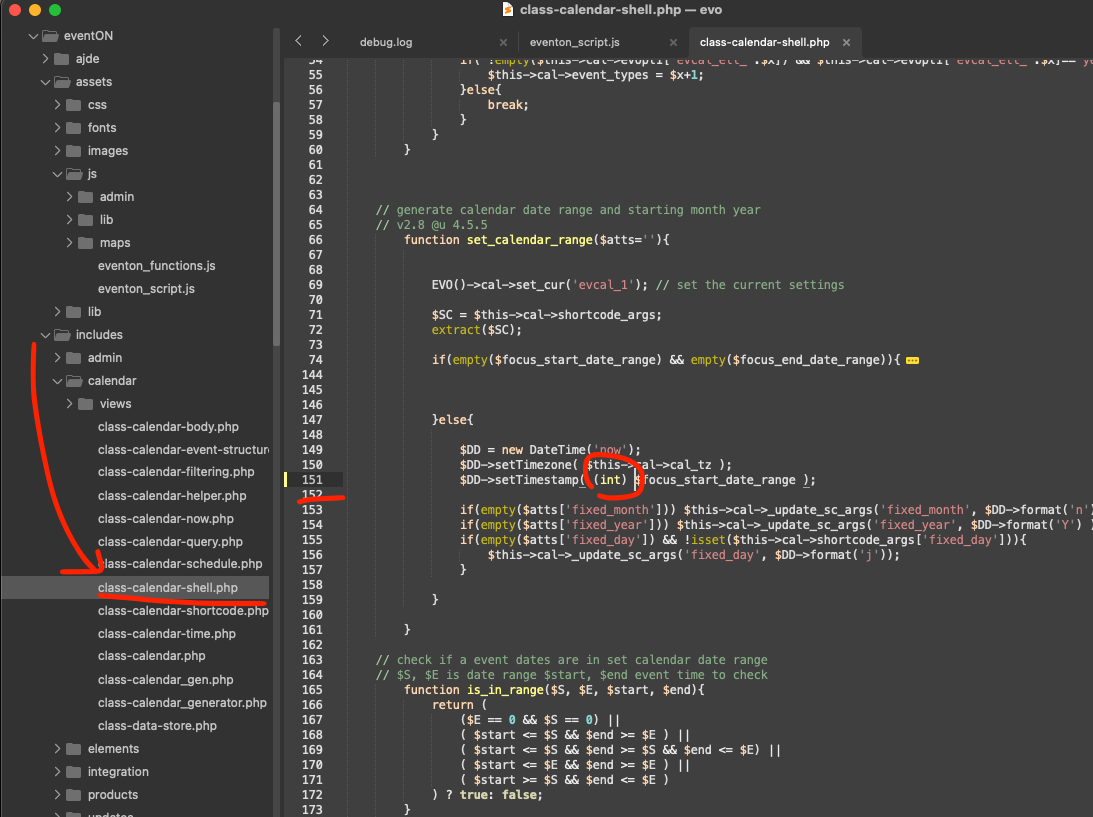
Task: Close the class-calendar-shell.php tab
Action: tap(846, 43)
